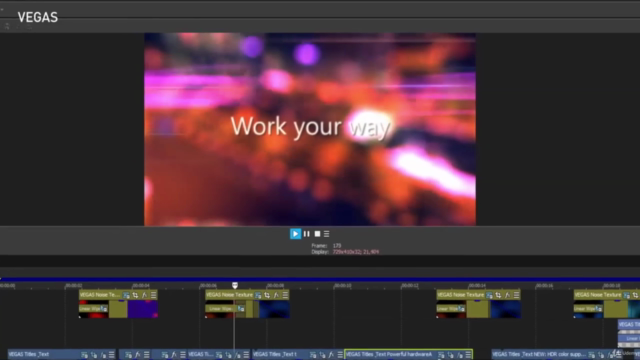This screenshot has height=360, width=640.
Task: Open hamburger menu on Noise Texture event near 00:00:14
Action: pos(516,295)
